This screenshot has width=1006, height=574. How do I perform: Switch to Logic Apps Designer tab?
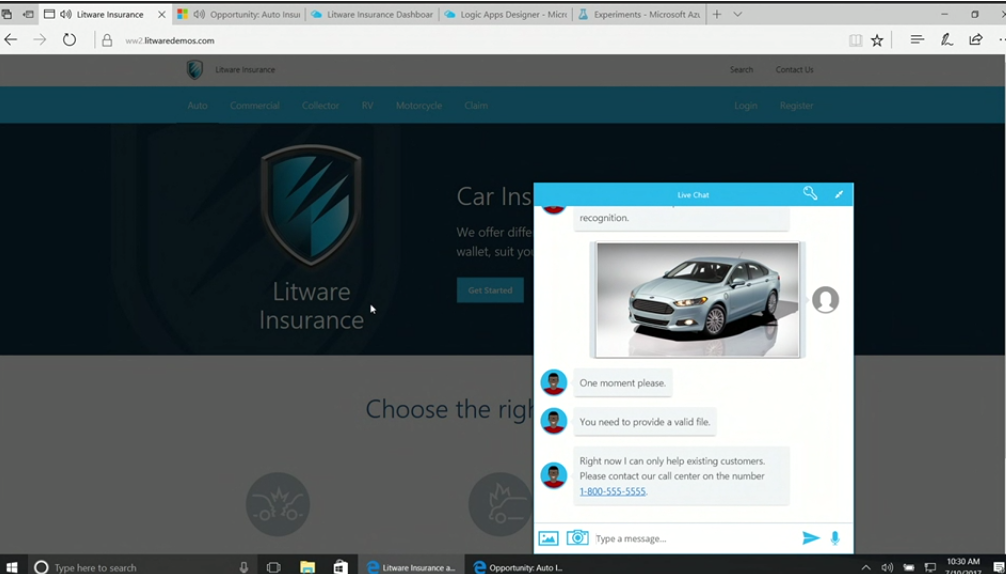click(x=504, y=14)
